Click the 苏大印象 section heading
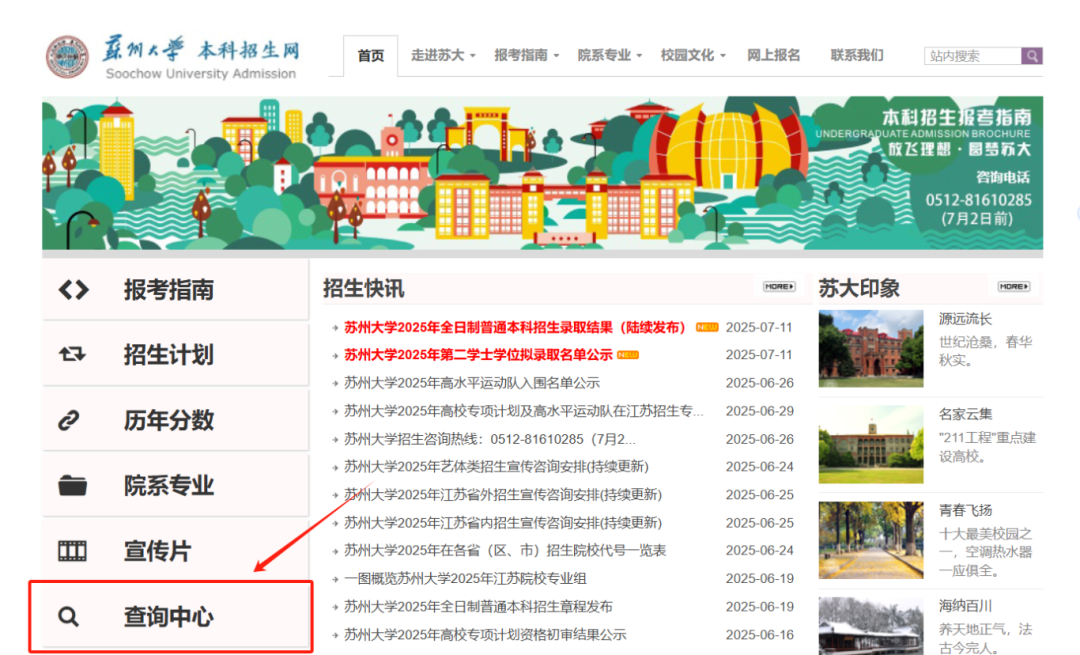1080x655 pixels. click(859, 289)
